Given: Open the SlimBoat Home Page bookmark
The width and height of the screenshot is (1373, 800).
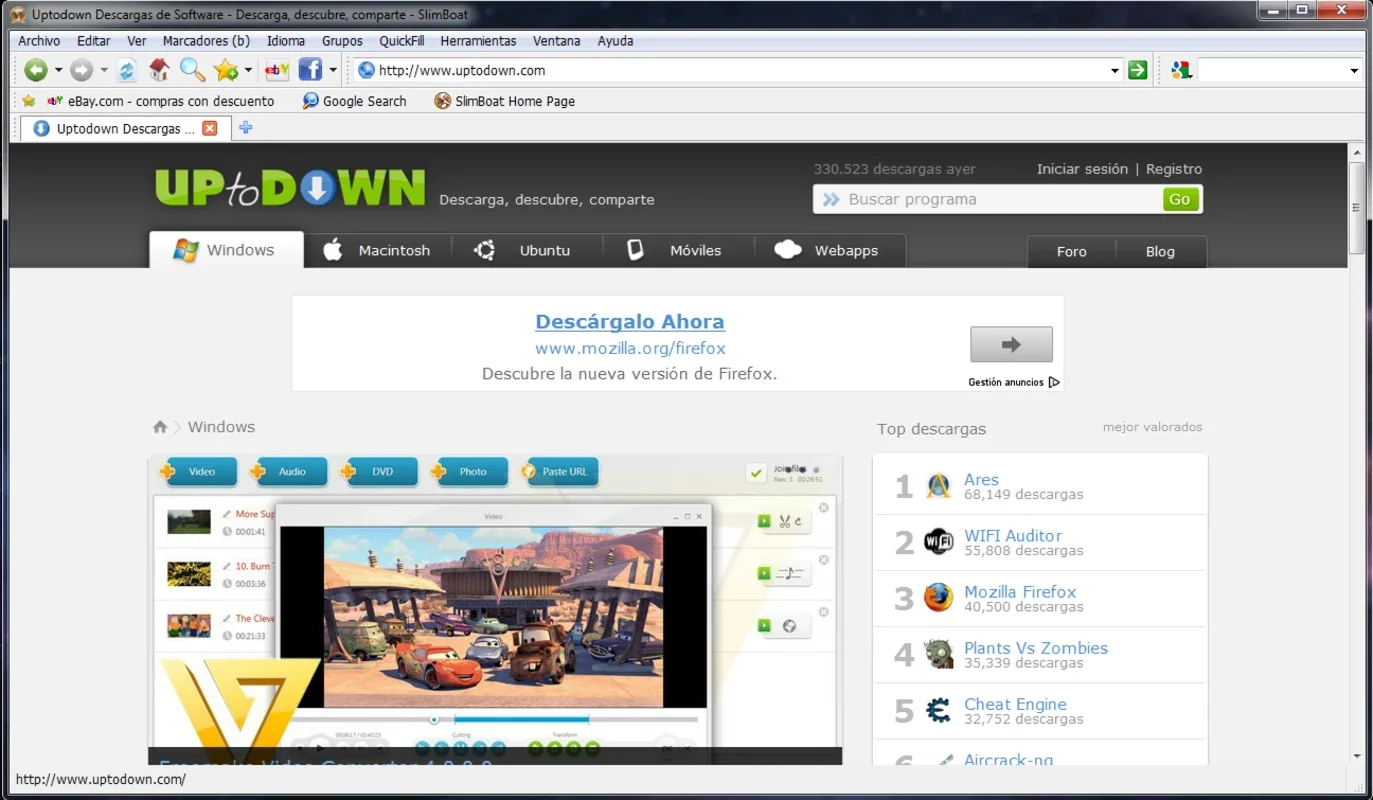Looking at the screenshot, I should 505,101.
